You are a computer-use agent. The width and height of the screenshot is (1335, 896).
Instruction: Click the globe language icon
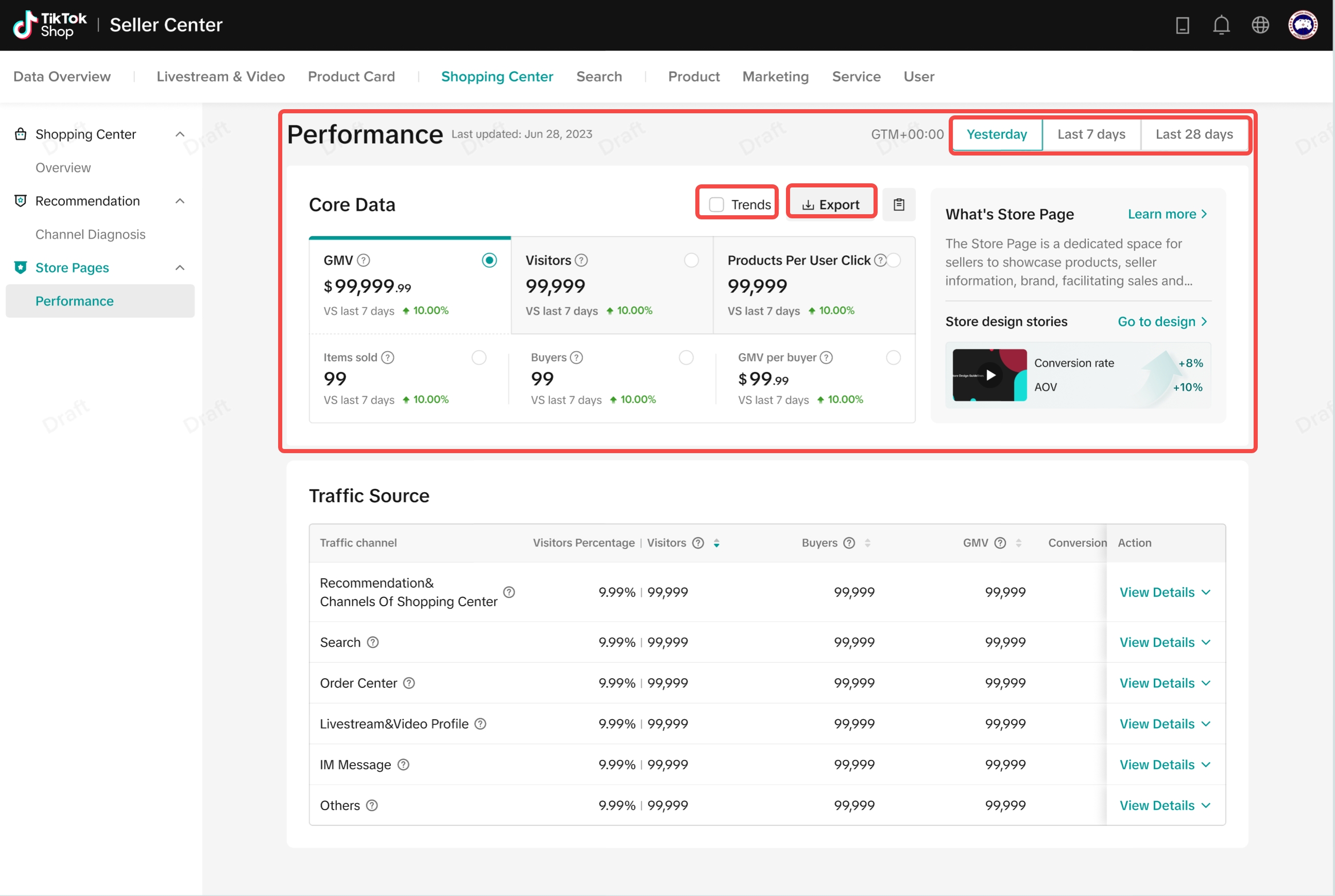(1260, 25)
